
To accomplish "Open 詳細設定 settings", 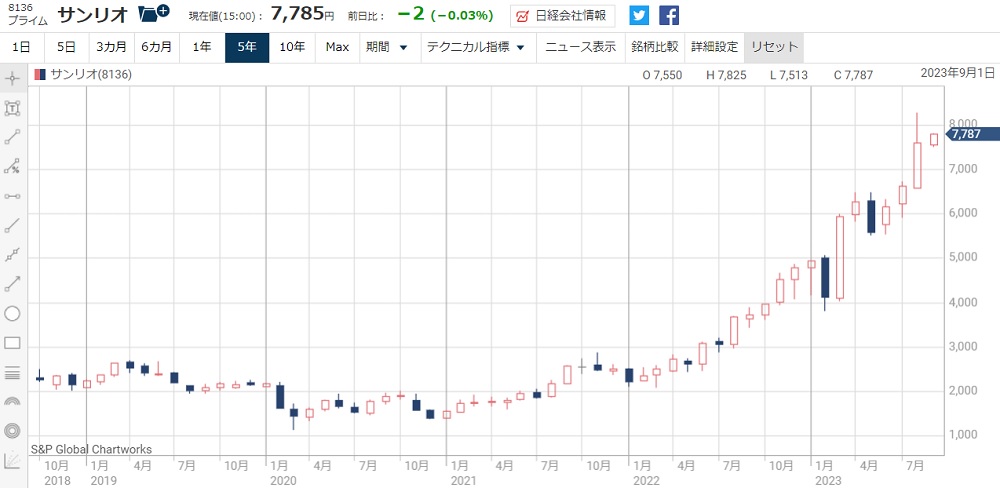I will click(x=714, y=47).
